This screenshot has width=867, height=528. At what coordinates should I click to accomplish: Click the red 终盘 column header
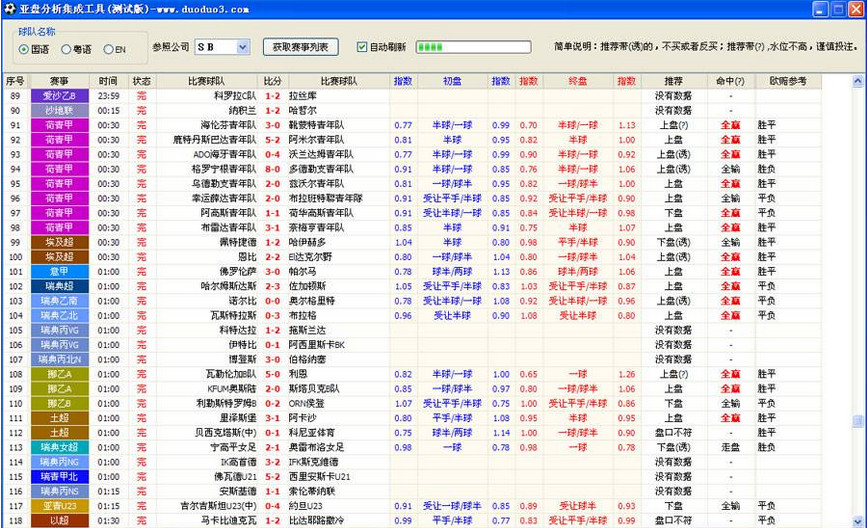[578, 81]
